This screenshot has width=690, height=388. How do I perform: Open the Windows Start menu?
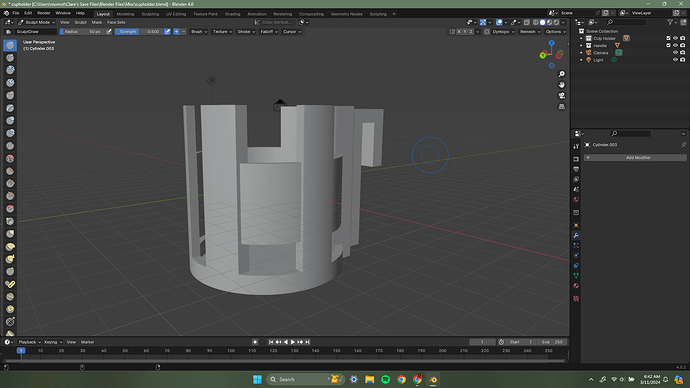[x=257, y=380]
